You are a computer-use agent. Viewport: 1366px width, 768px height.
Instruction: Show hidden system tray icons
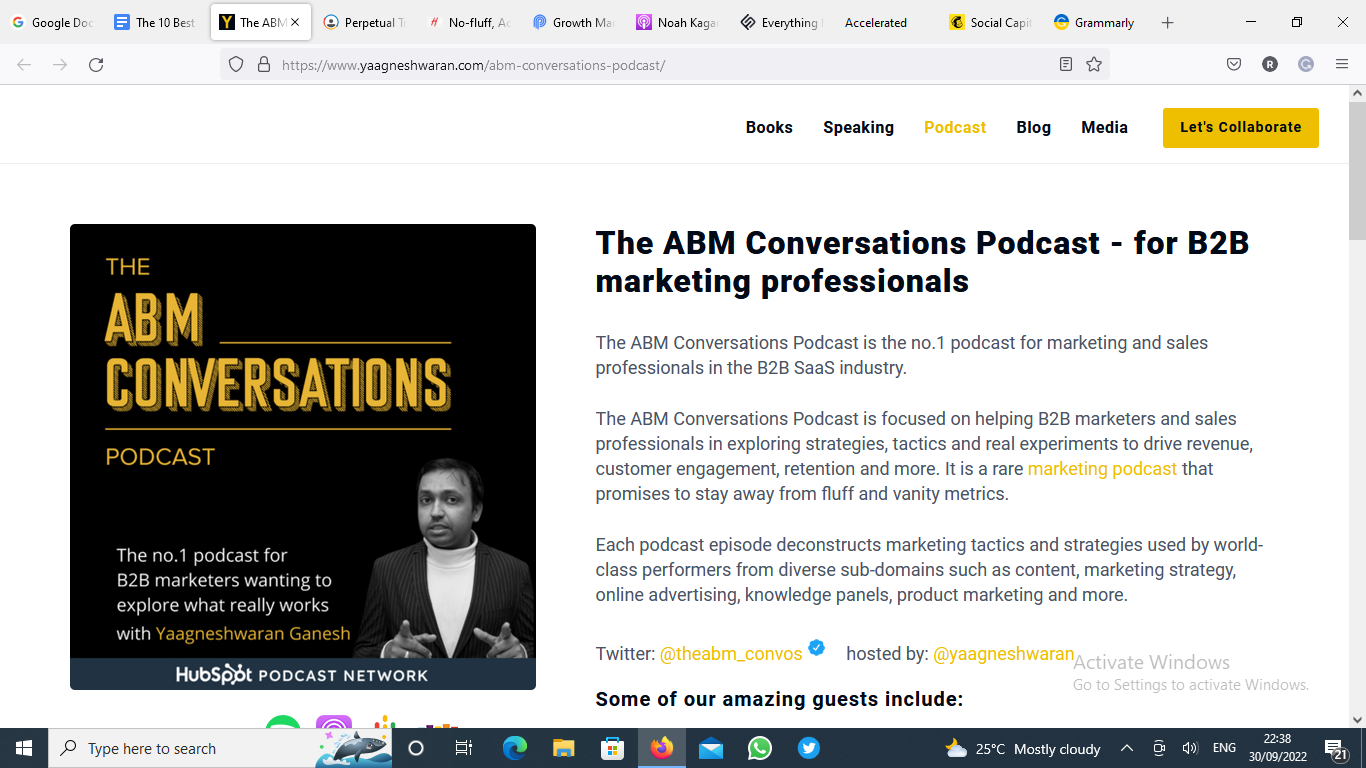pyautogui.click(x=1126, y=748)
